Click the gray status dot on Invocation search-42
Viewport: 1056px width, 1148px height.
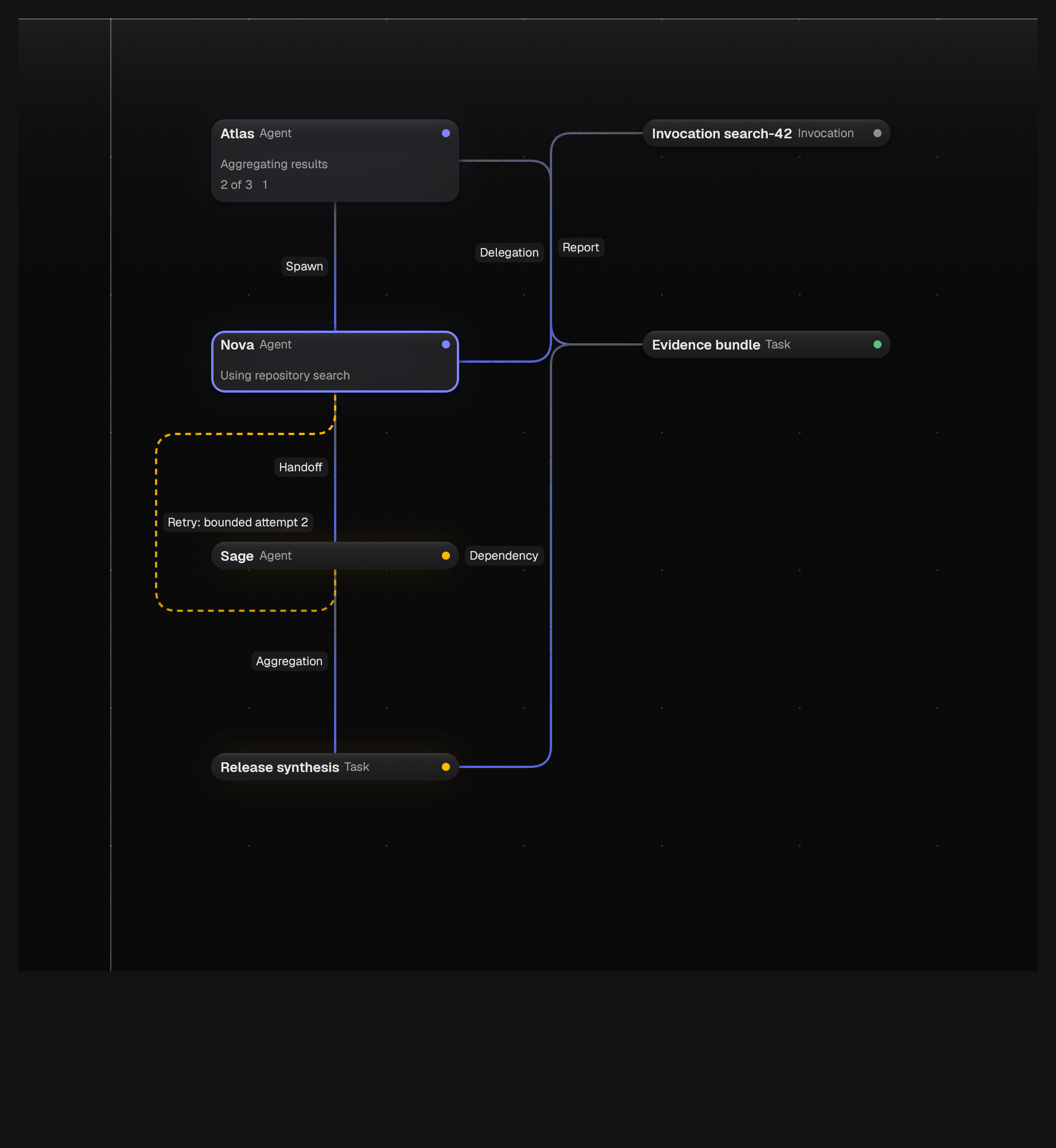tap(878, 133)
